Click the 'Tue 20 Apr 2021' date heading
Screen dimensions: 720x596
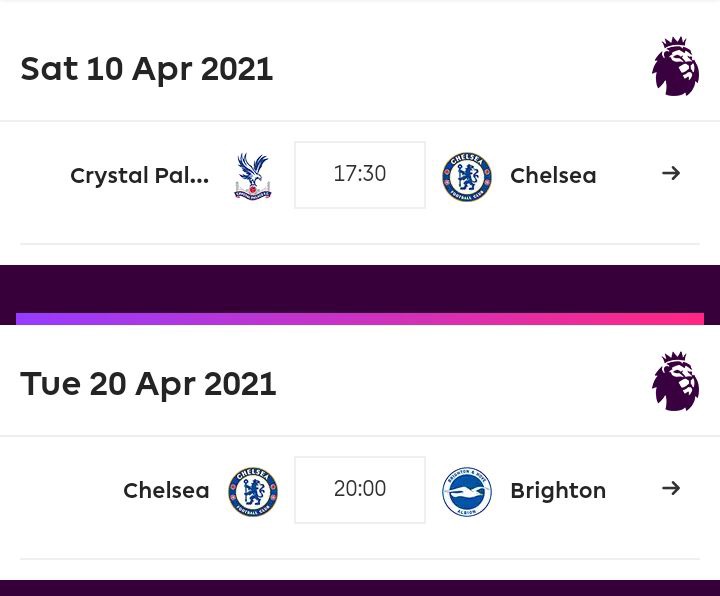pos(148,384)
